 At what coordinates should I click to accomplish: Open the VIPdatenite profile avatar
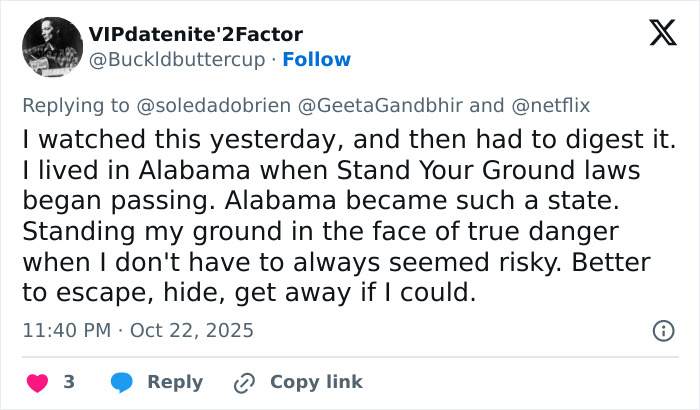49,47
